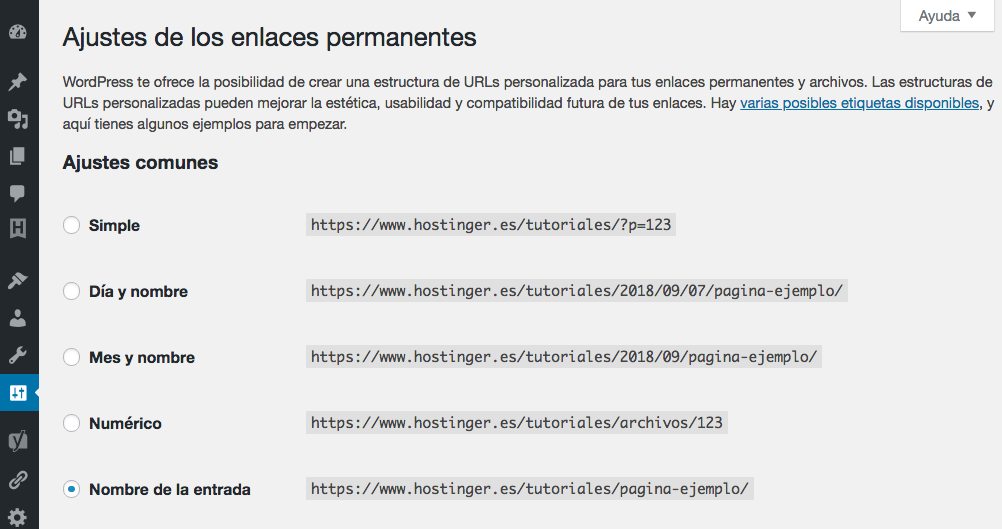Open "varias posibles etiquetas disponibles" link
This screenshot has height=529, width=1002.
[859, 103]
